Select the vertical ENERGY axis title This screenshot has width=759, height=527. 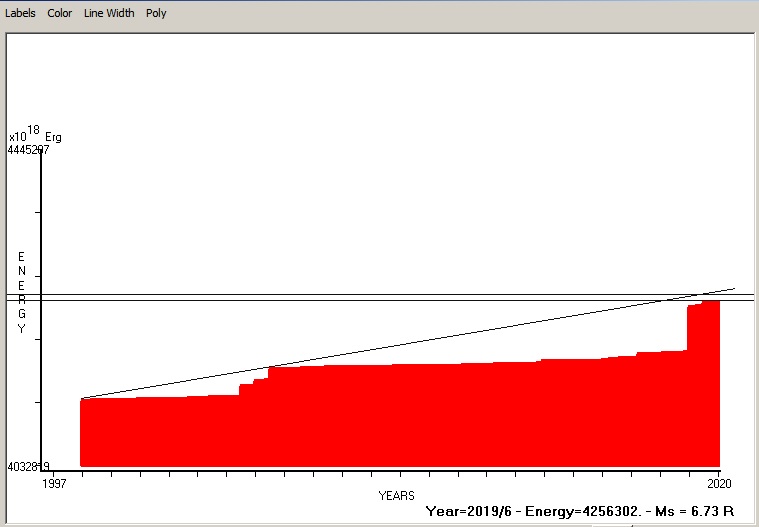21,292
